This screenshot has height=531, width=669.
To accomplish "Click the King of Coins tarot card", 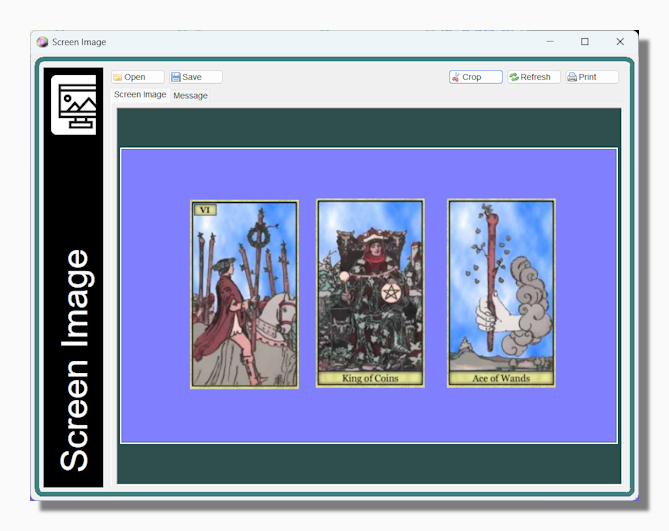I will 370,293.
